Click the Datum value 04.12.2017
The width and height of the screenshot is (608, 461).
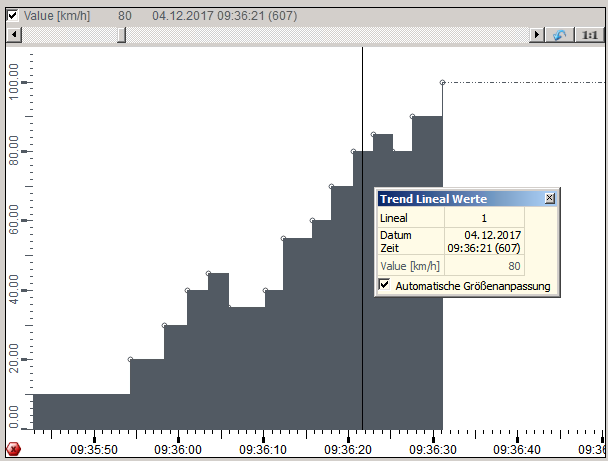pos(484,235)
